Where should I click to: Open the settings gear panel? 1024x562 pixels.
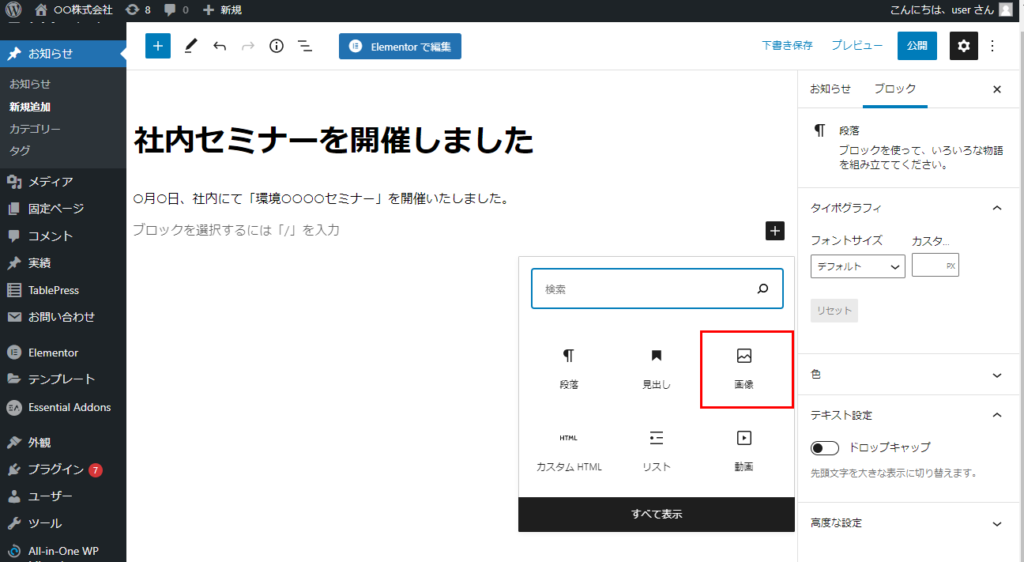963,46
